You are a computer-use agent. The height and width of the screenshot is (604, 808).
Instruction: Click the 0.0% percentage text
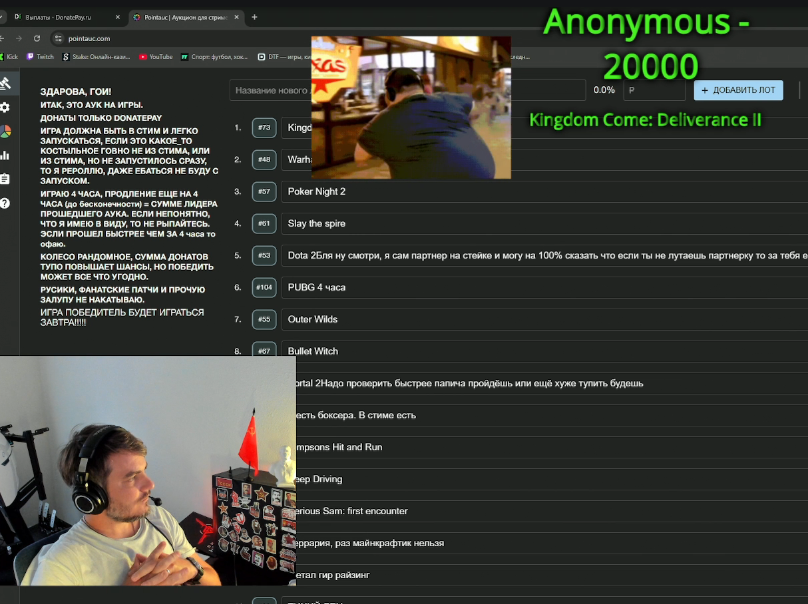point(604,90)
